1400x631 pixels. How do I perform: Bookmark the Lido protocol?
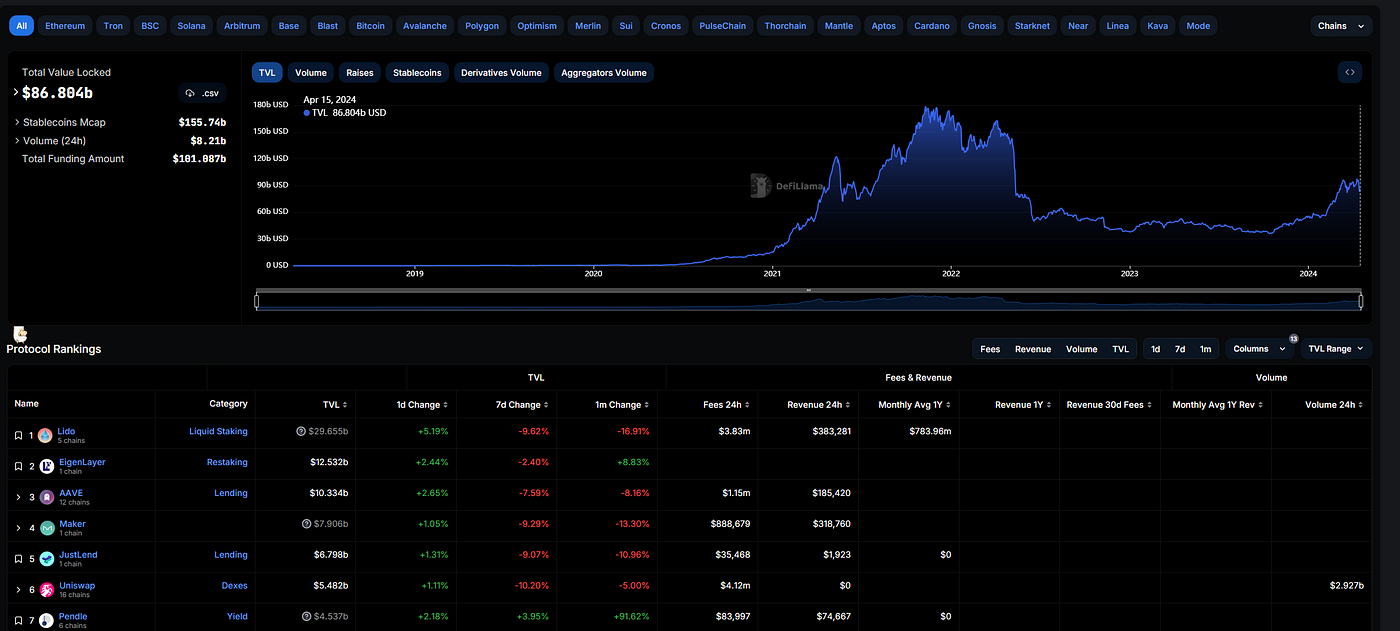click(18, 436)
